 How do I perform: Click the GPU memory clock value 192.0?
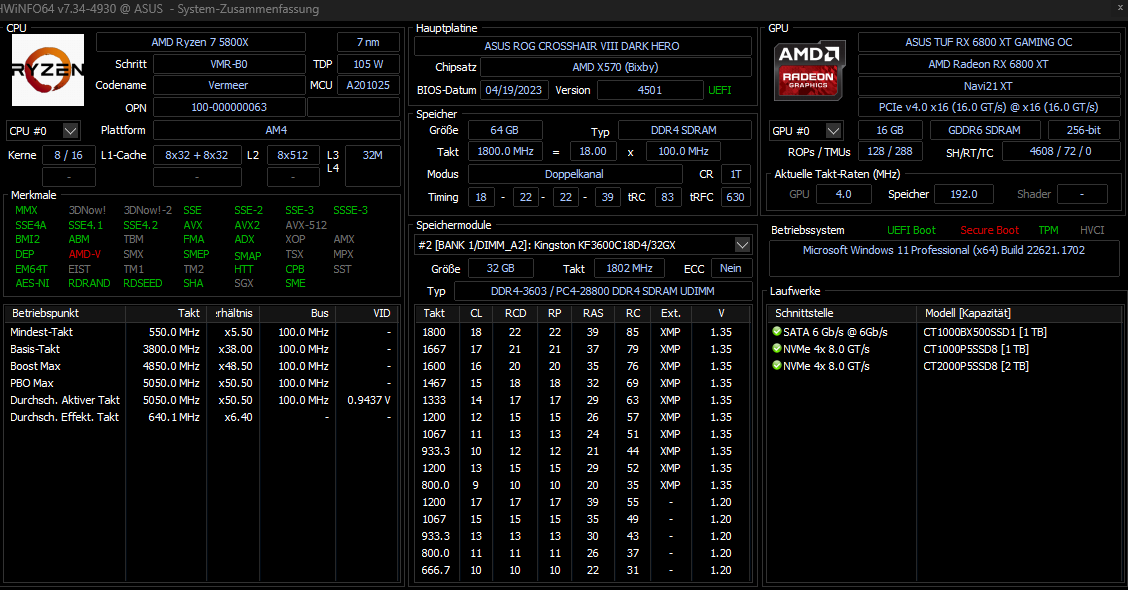click(x=963, y=194)
